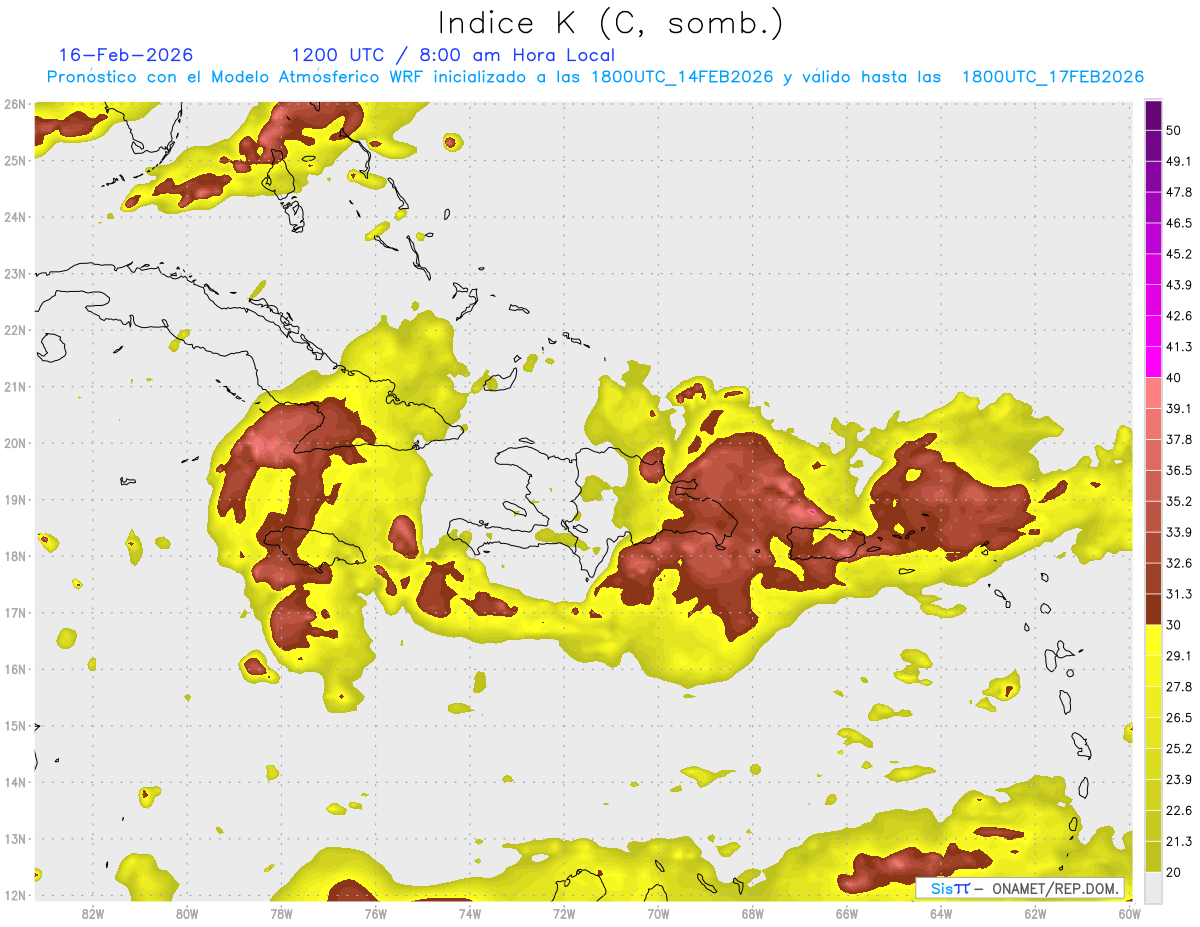Click the latitude label "25N"
Viewport: 1200px width, 927px height.
(15, 160)
